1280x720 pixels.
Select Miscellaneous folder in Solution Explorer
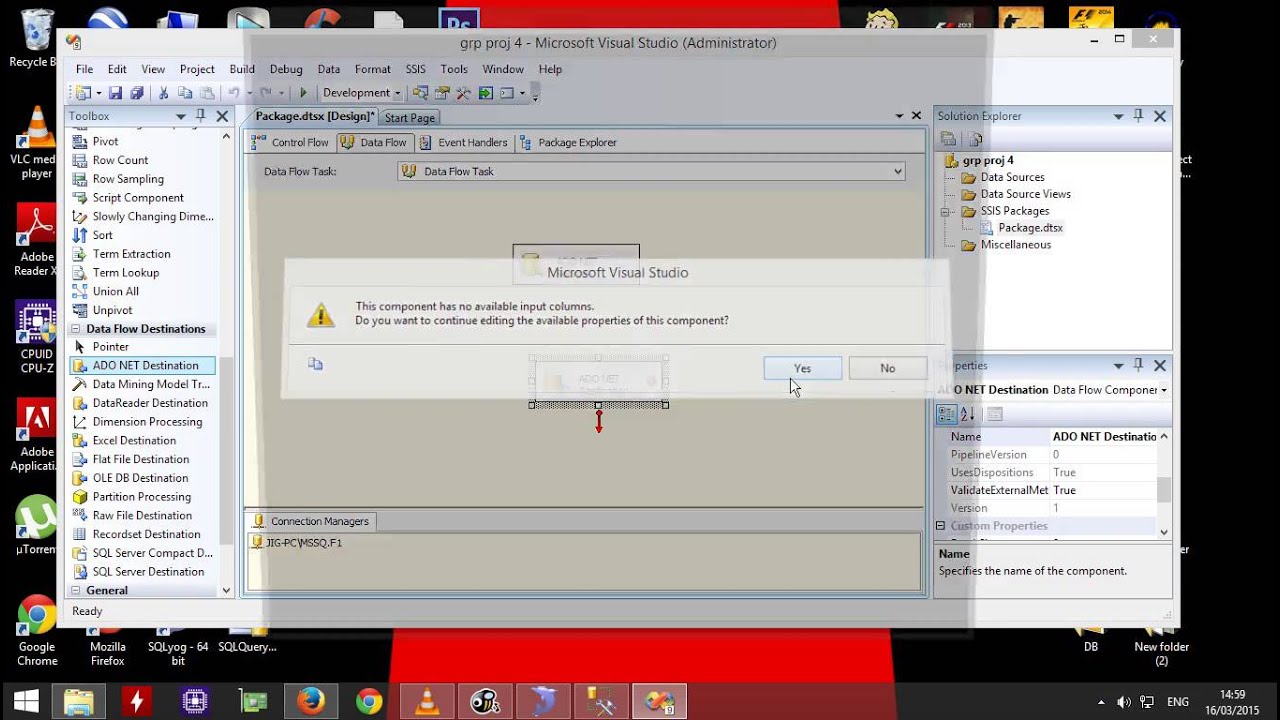tap(1015, 245)
